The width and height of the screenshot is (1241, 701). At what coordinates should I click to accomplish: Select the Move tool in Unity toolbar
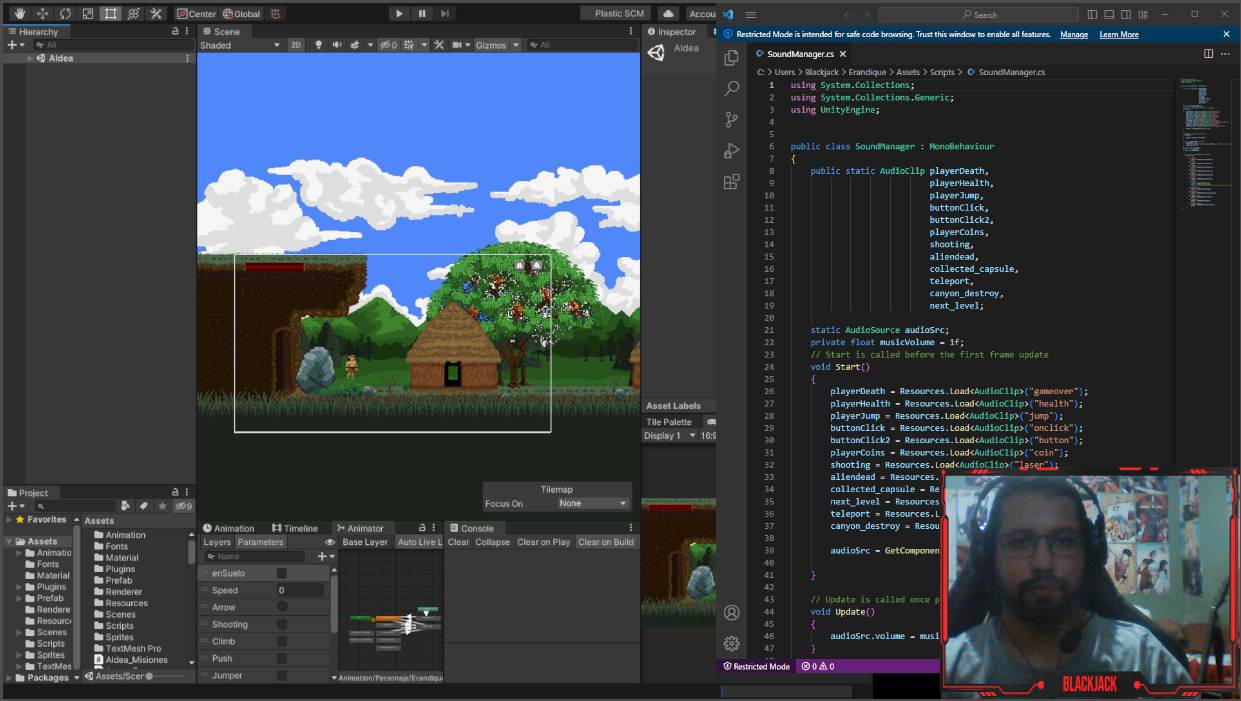[x=42, y=14]
